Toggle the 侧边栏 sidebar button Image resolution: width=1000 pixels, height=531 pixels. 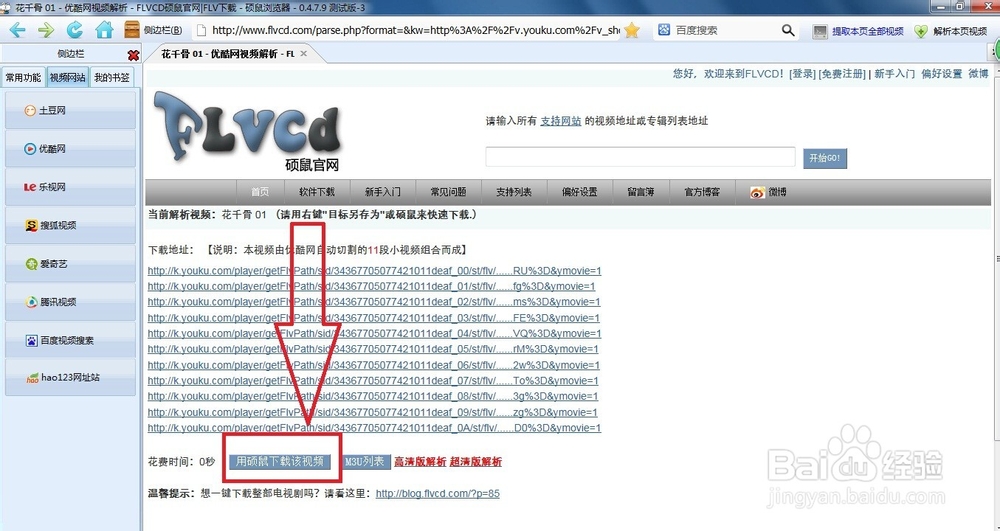153,30
